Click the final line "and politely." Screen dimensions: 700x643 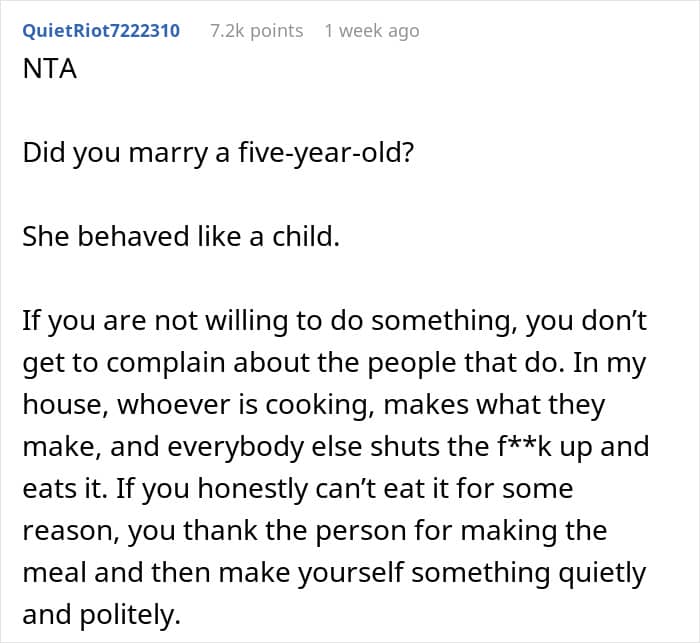[x=101, y=615]
